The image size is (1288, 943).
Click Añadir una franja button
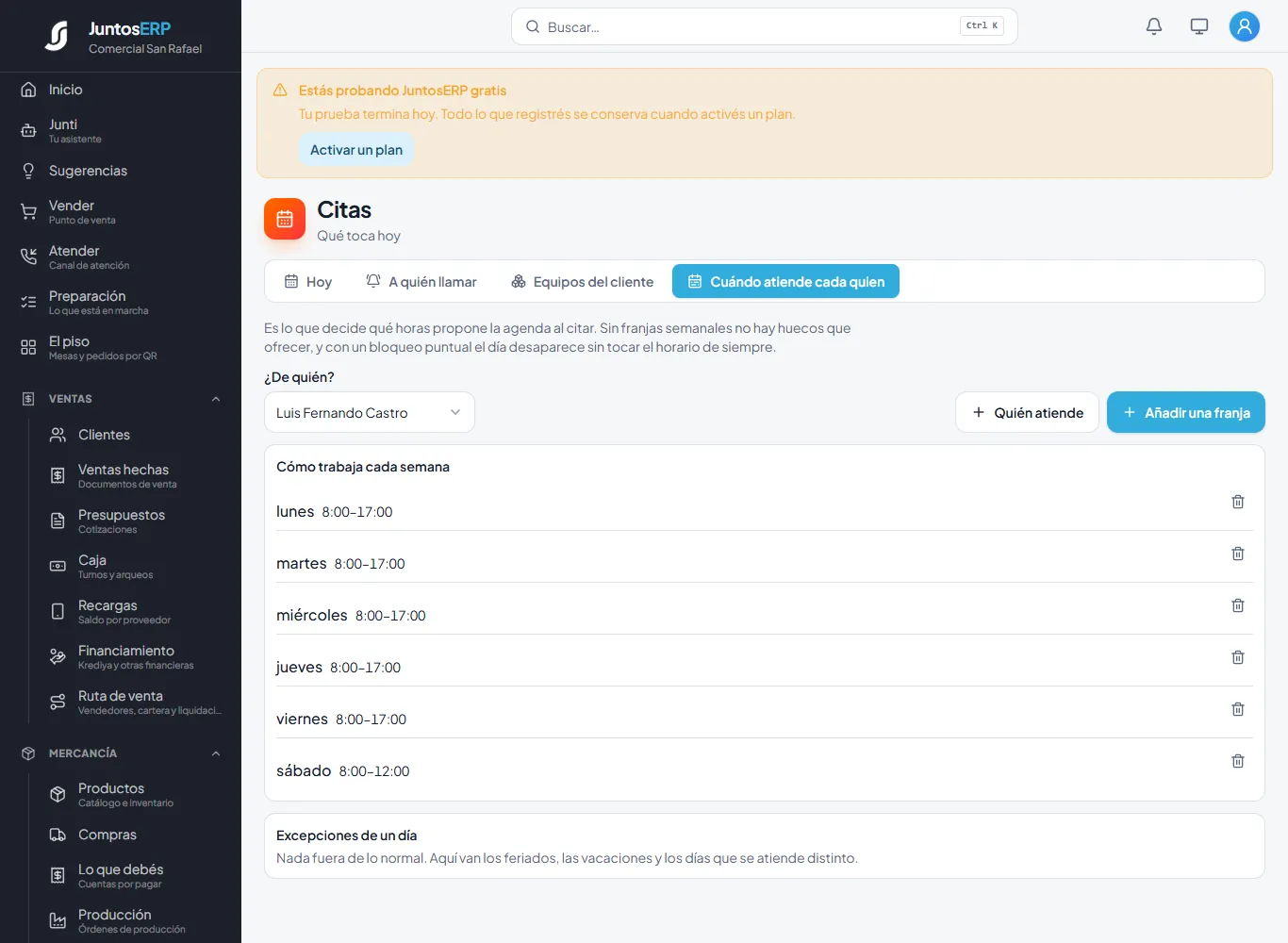click(1186, 412)
